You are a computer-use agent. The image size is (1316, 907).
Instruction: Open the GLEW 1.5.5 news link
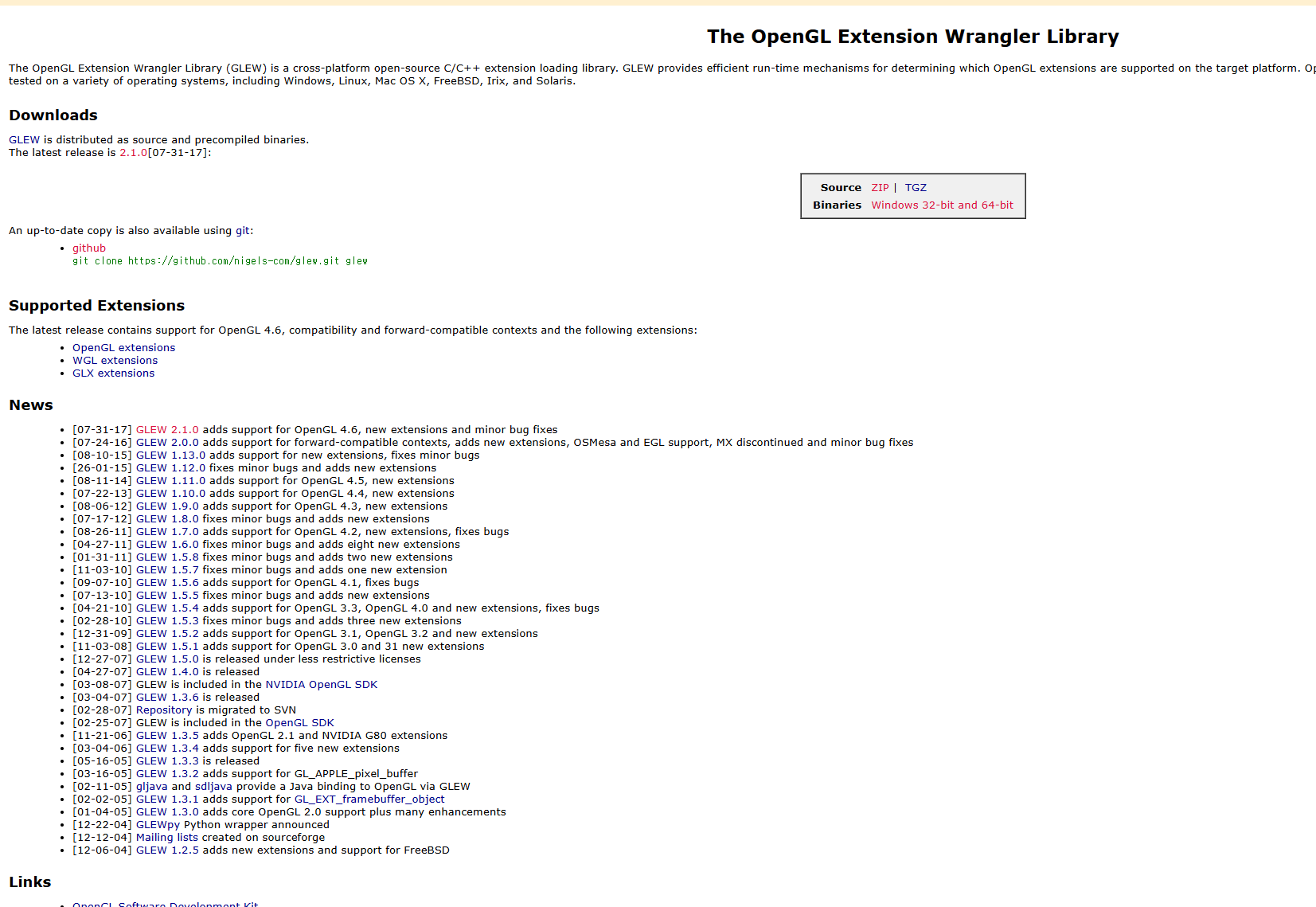click(167, 596)
